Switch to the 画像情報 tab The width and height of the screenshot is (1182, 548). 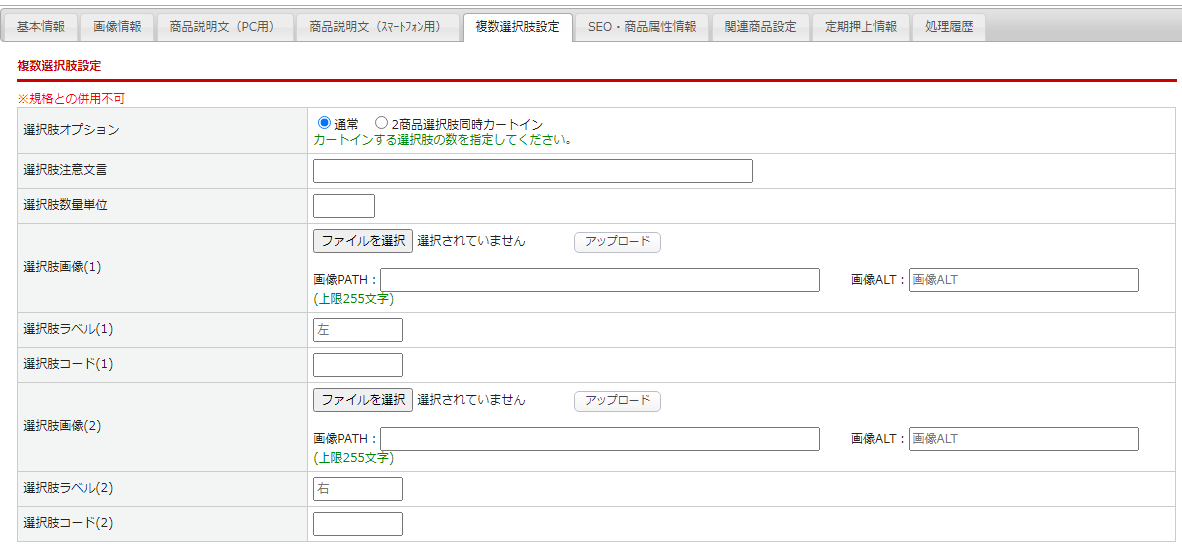(x=117, y=27)
